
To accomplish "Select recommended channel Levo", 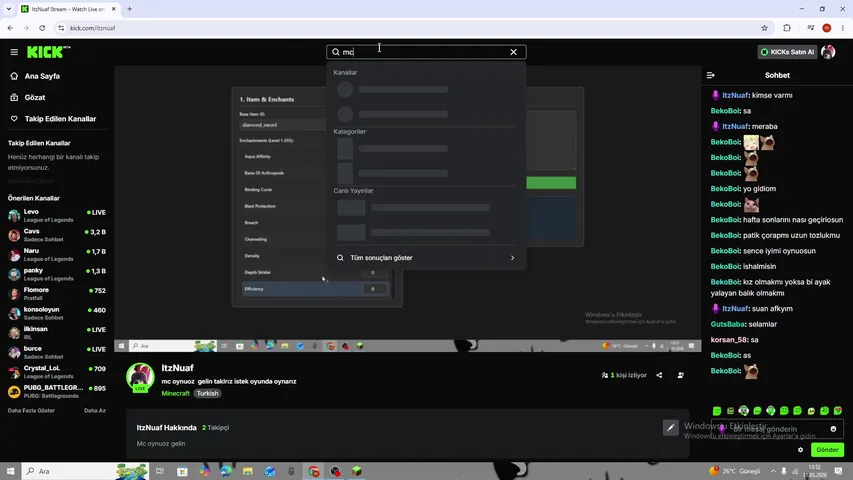I will (x=57, y=216).
